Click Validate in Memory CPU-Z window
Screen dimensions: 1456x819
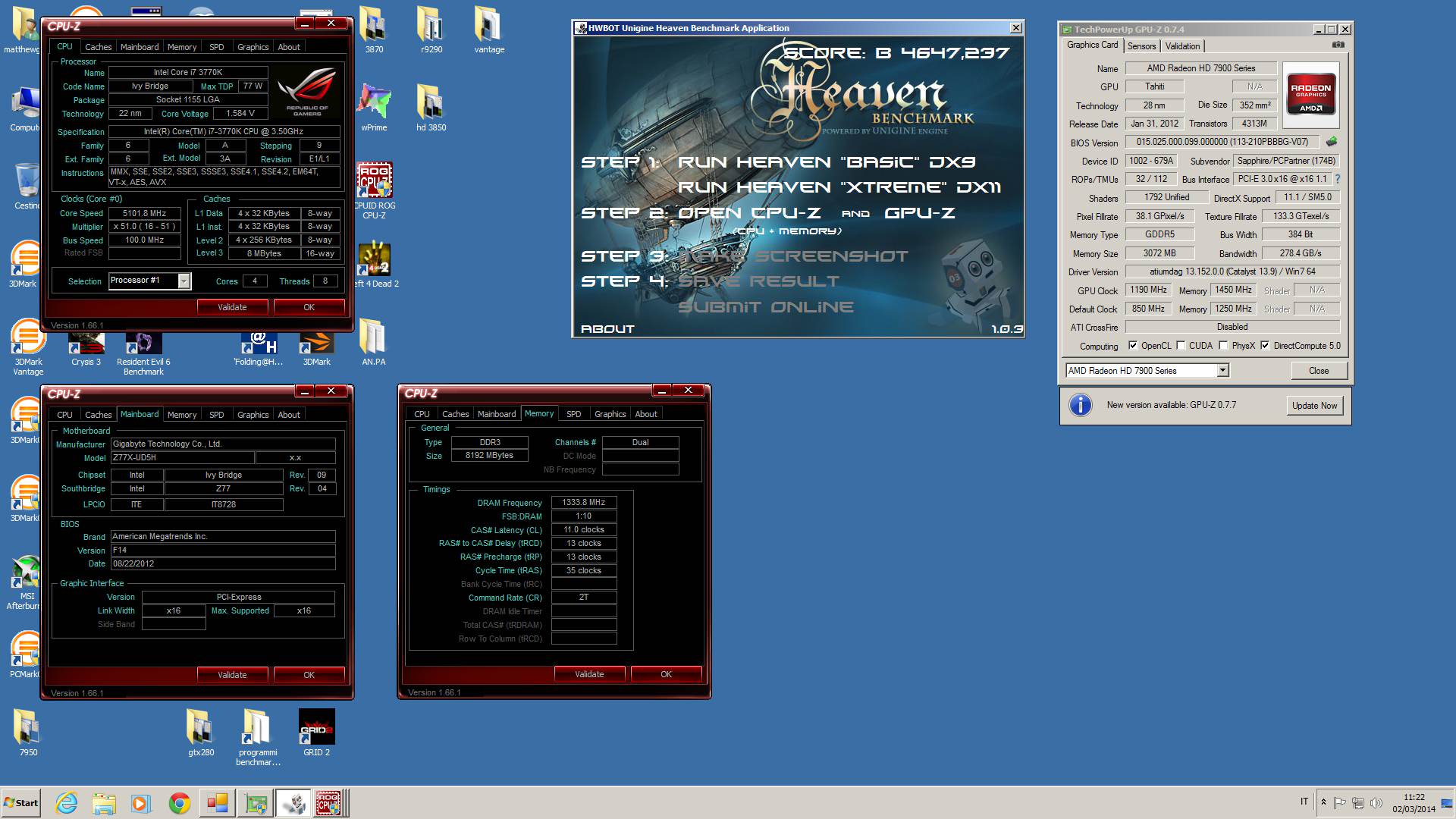(x=589, y=674)
